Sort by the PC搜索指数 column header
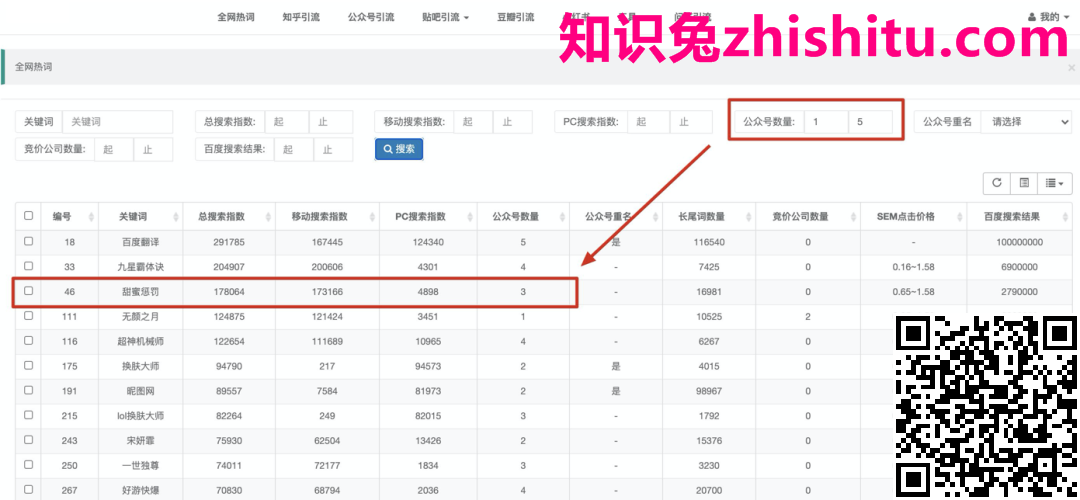This screenshot has width=1080, height=500. (x=428, y=216)
